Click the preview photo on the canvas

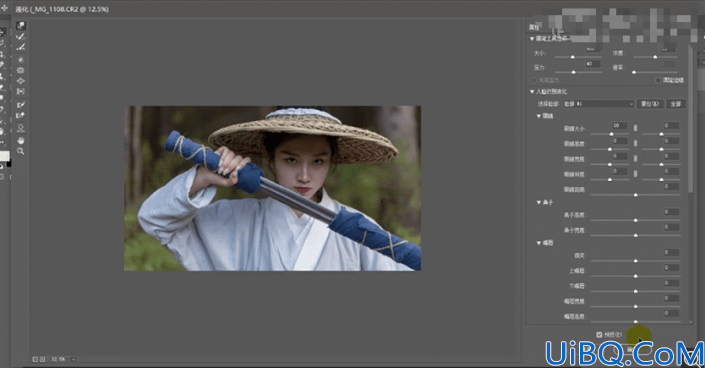[x=272, y=188]
